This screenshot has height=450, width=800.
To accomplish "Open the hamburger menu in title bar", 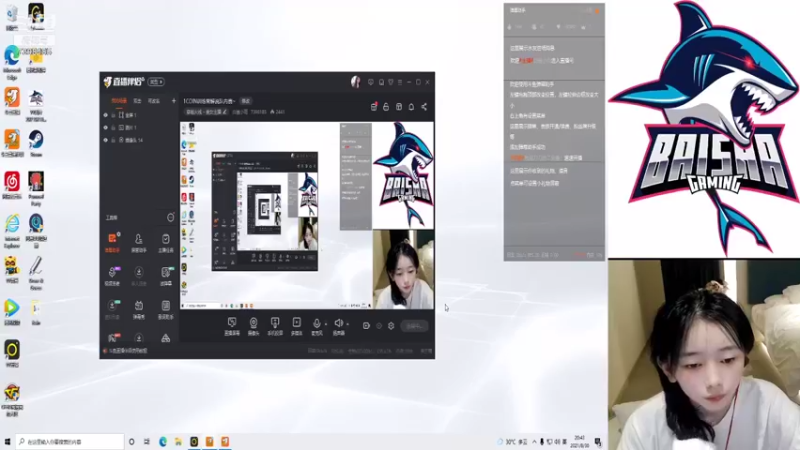I will coord(400,82).
